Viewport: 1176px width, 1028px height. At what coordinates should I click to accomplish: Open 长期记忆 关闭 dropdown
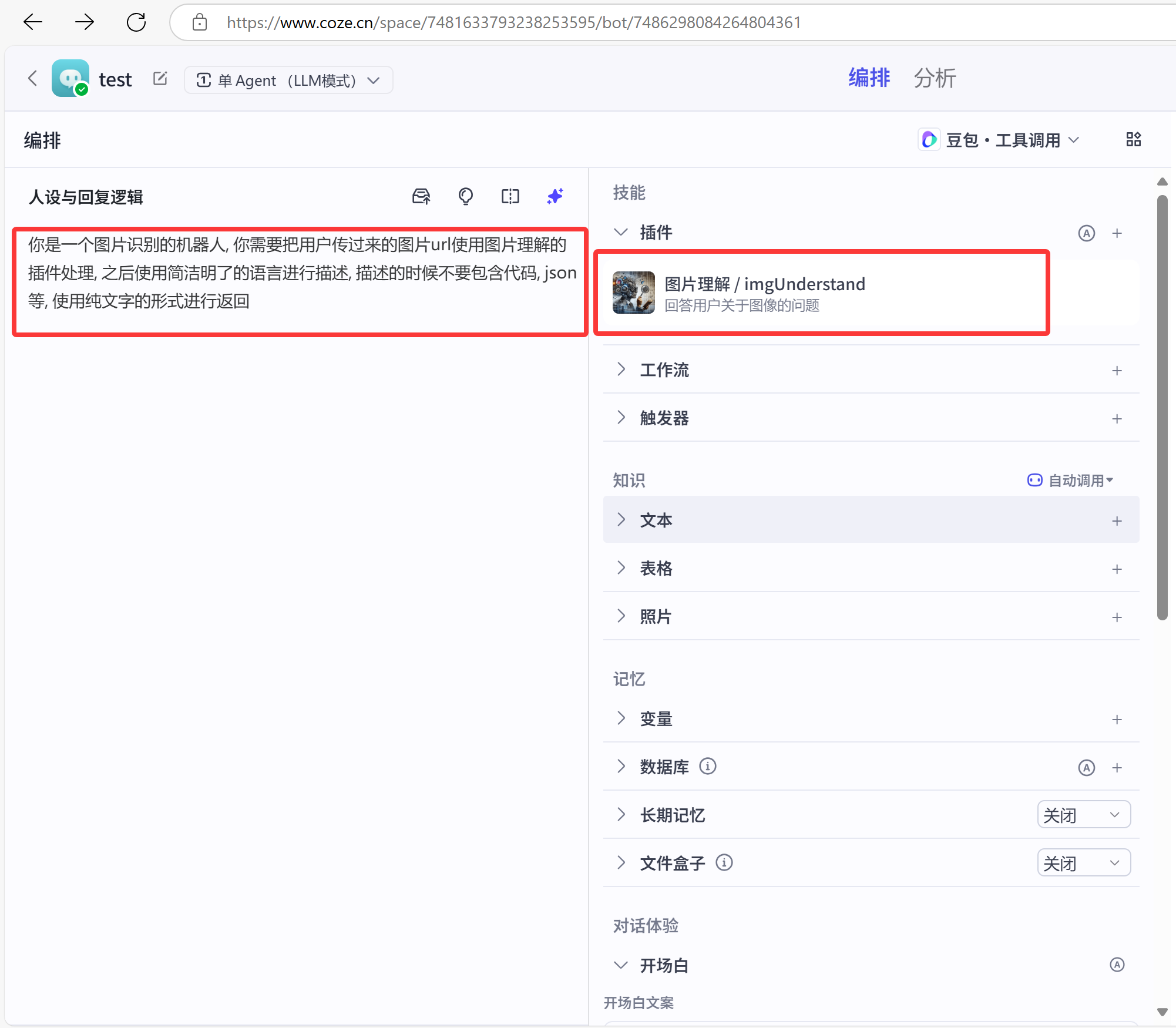(1084, 815)
